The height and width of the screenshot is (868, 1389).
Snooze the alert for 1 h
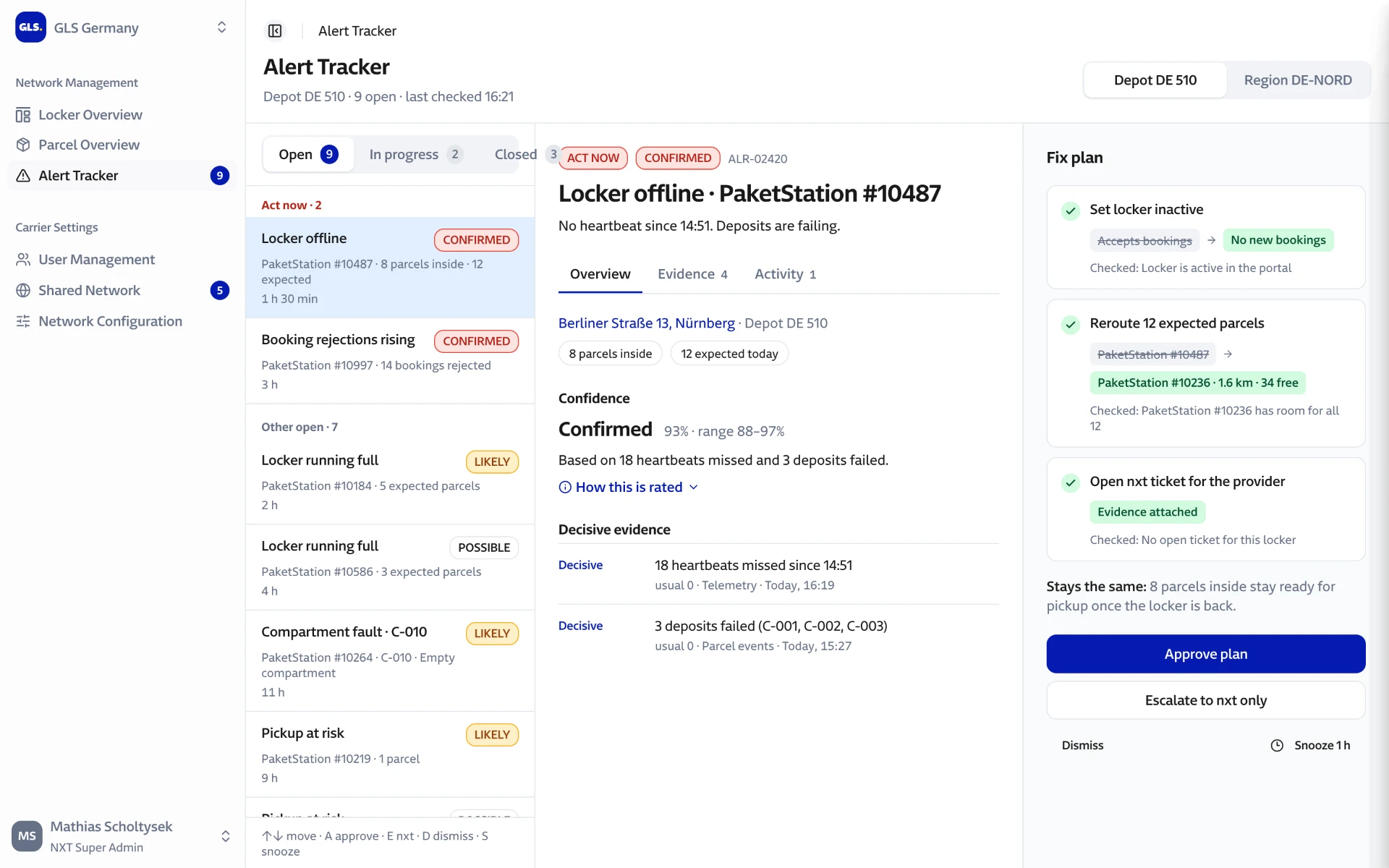tap(1310, 745)
